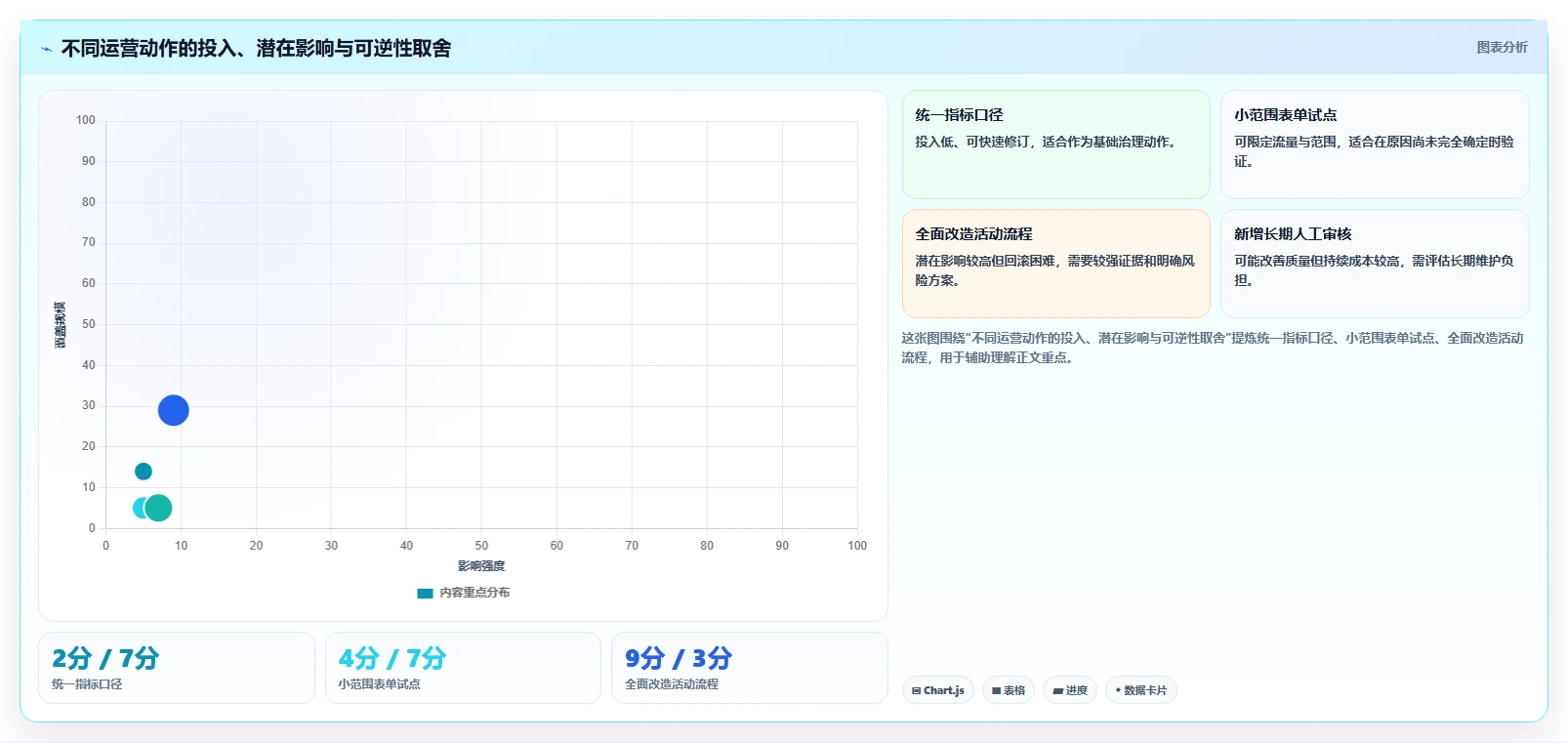Screen dimensions: 1568x743
Task: Click the icon in the 进度 chip
Action: [1057, 691]
